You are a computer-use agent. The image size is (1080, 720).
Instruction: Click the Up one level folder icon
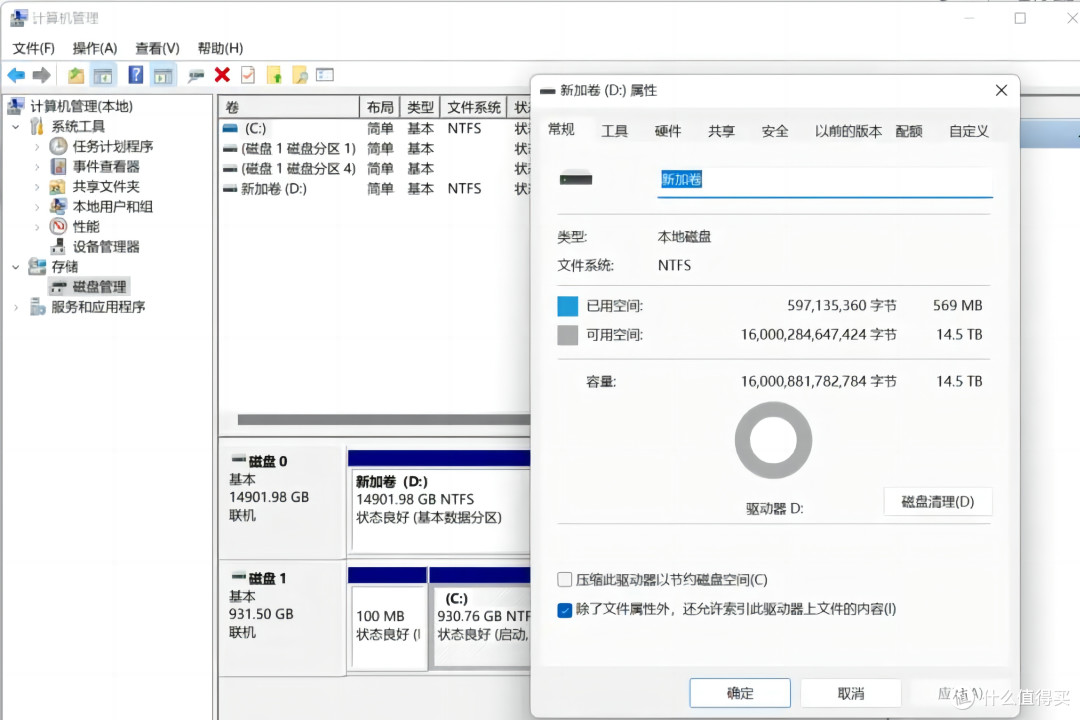(76, 75)
